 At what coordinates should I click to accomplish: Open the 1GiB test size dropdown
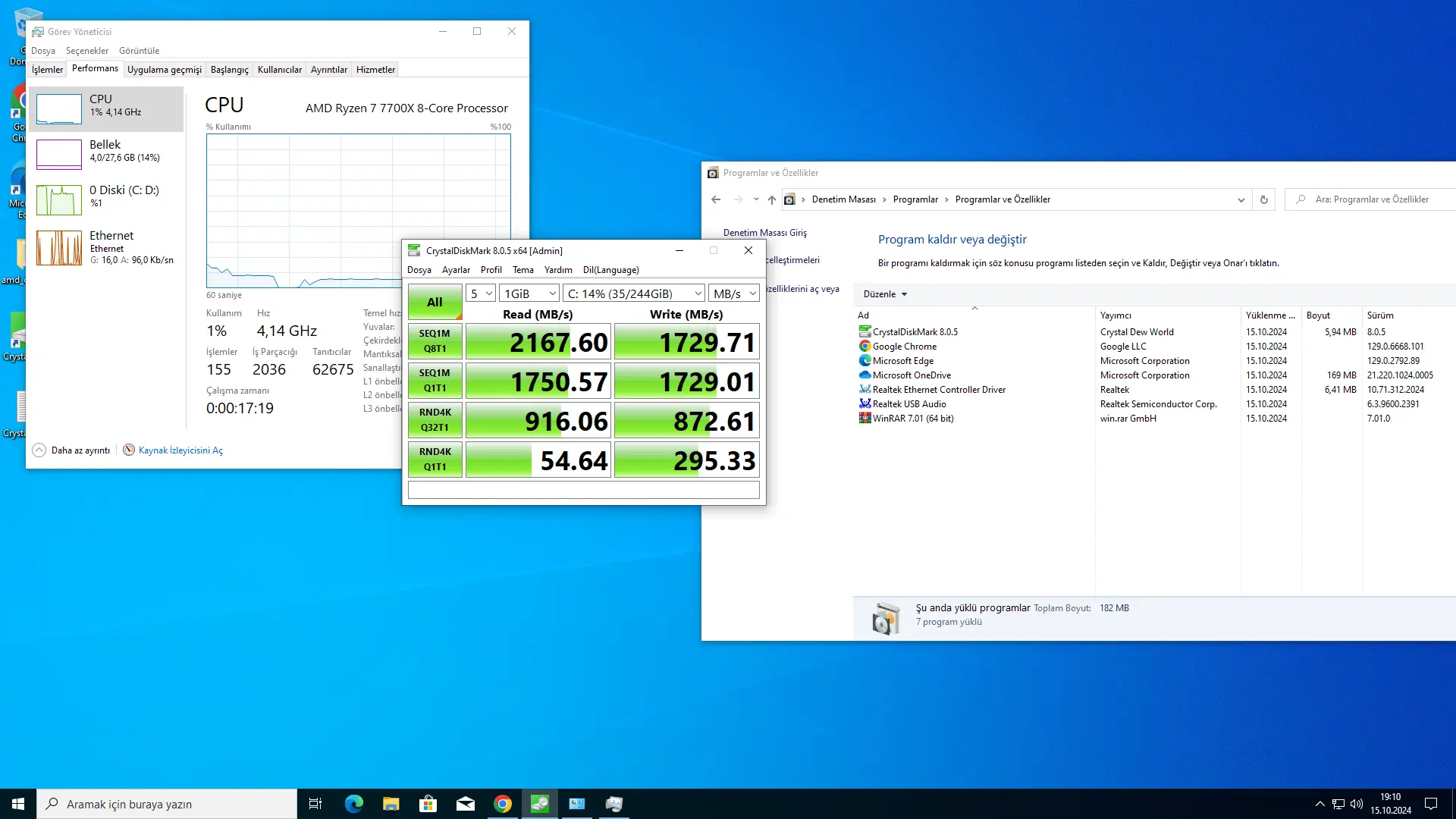[x=529, y=293]
